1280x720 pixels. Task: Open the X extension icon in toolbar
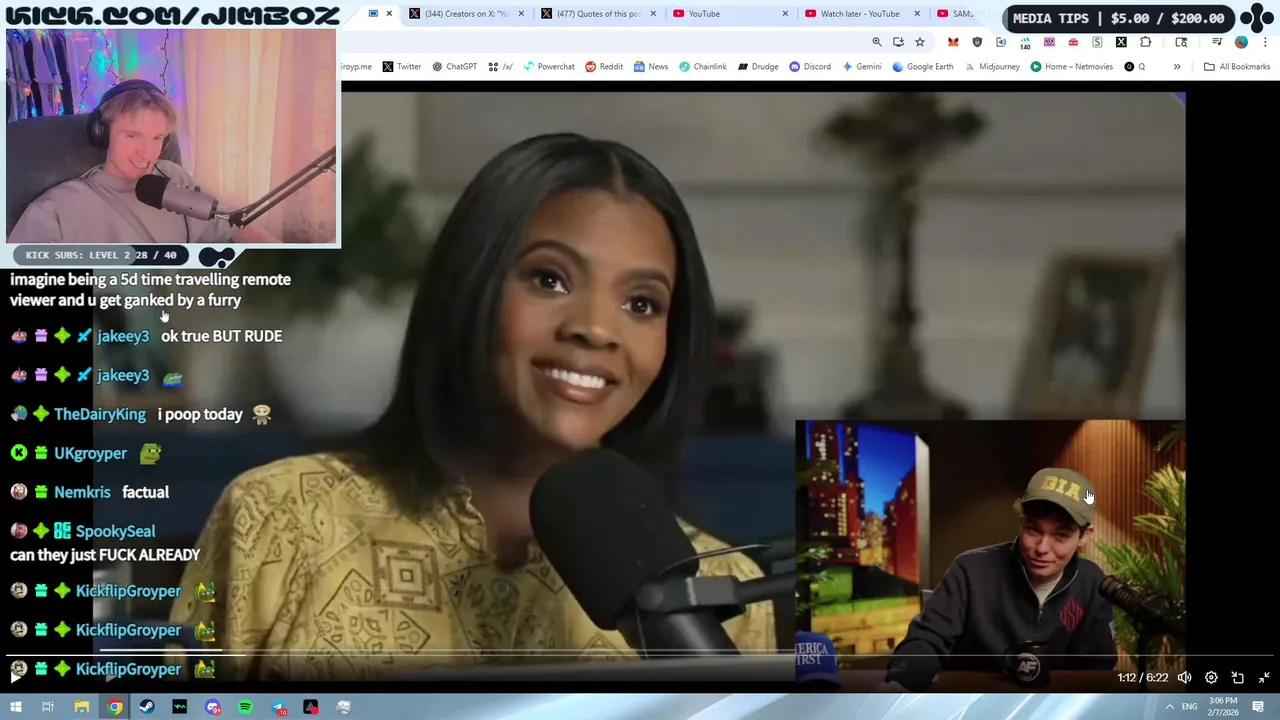point(1121,42)
